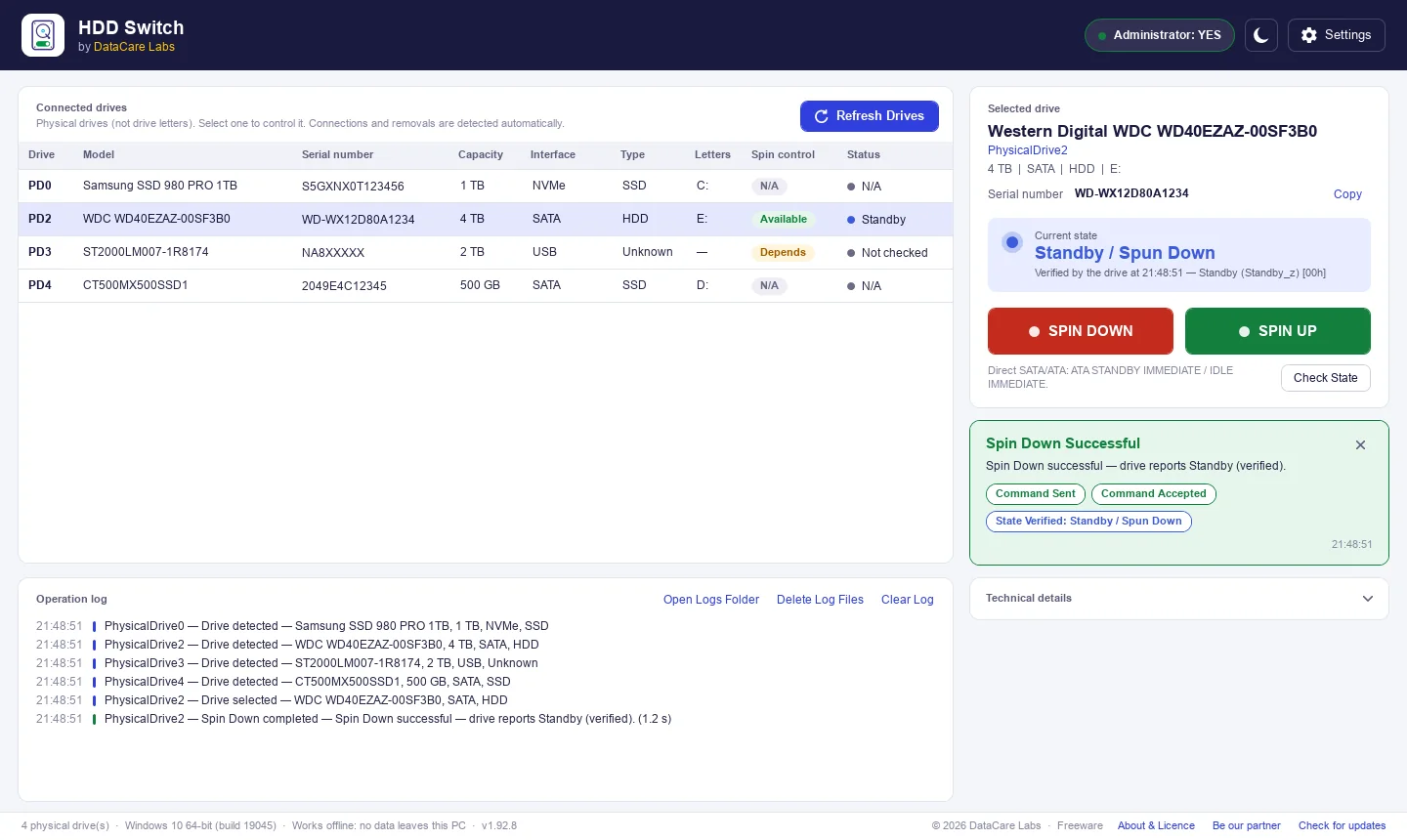Dismiss the Spin Down Successful notification
This screenshot has height=840, width=1407.
1360,444
